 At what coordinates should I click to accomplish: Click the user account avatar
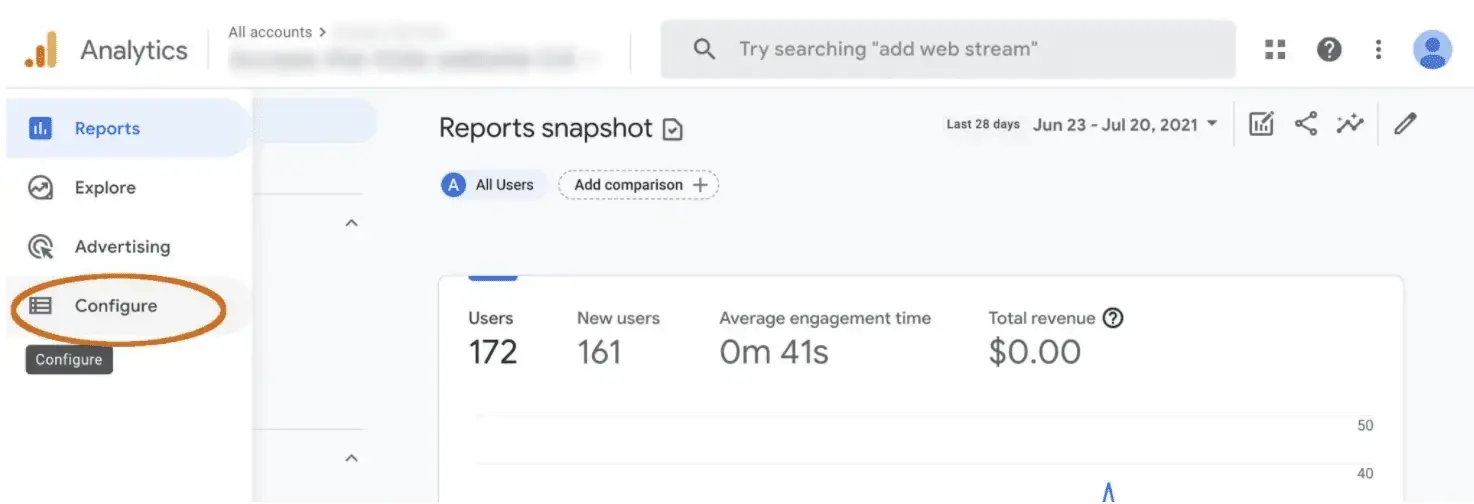click(x=1432, y=49)
